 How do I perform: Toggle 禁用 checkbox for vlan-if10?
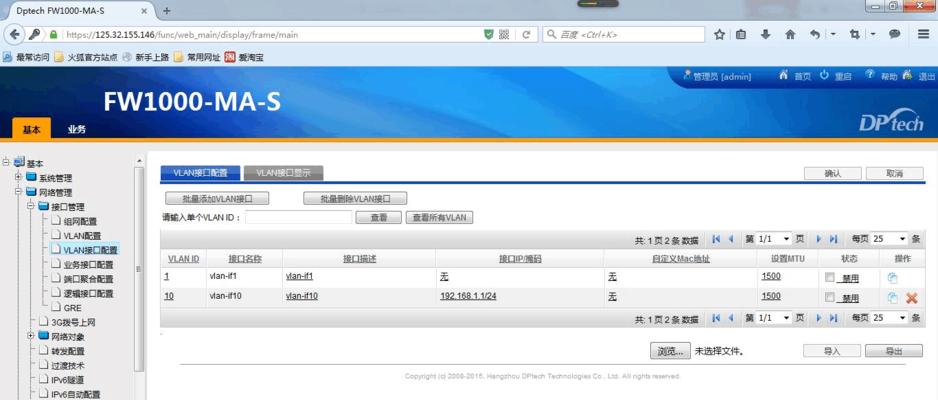tap(829, 297)
